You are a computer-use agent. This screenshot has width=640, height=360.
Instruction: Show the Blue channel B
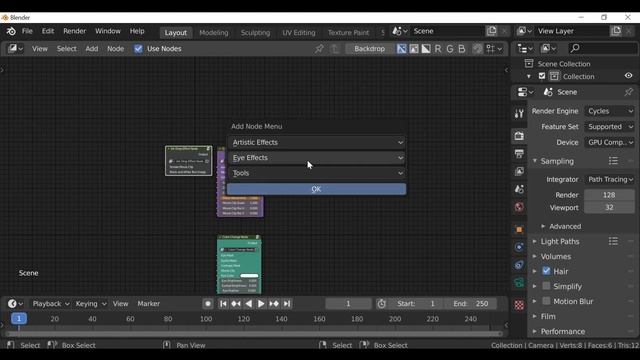[462, 49]
